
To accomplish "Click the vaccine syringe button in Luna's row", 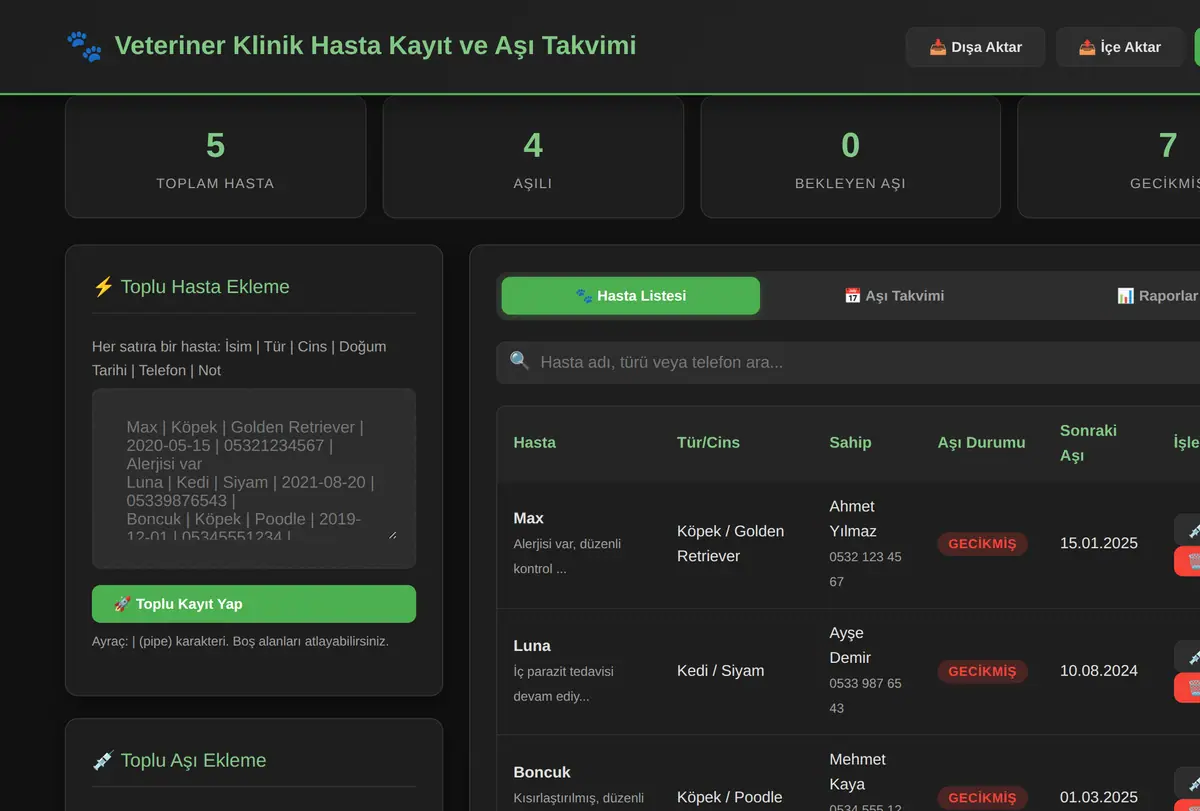I will point(1188,656).
